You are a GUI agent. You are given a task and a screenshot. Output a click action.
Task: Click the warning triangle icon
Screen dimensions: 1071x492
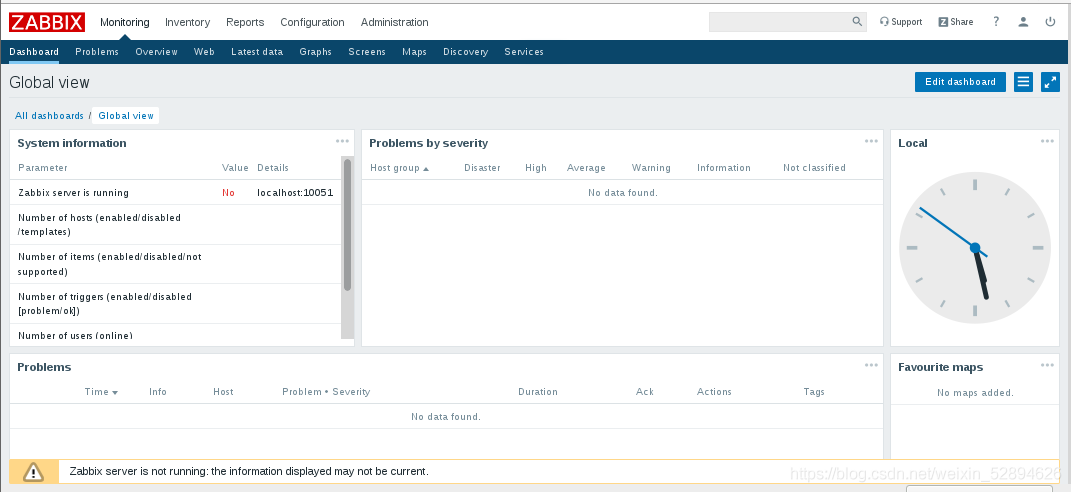[33, 472]
